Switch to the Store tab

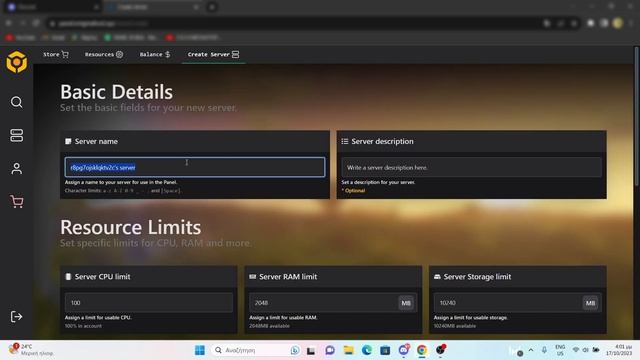[x=56, y=54]
